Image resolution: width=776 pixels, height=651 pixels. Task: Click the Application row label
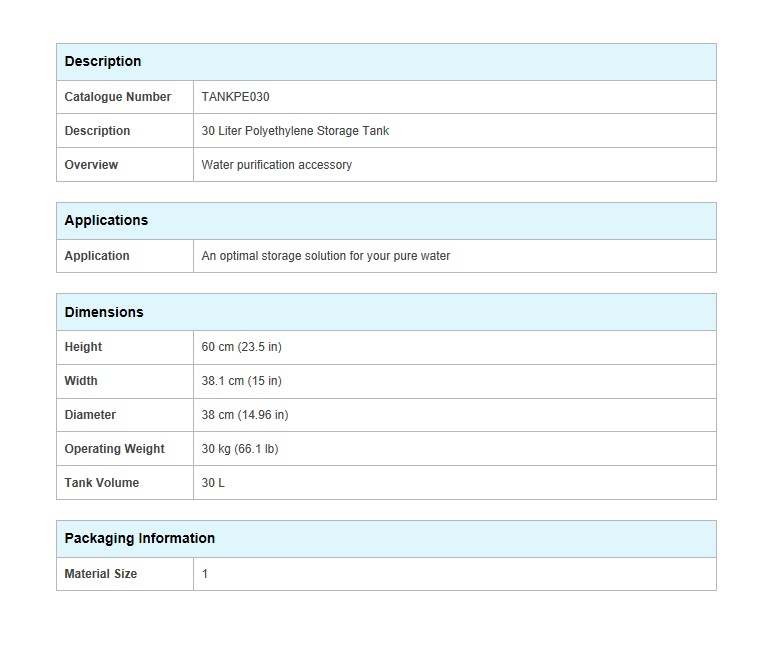click(97, 256)
